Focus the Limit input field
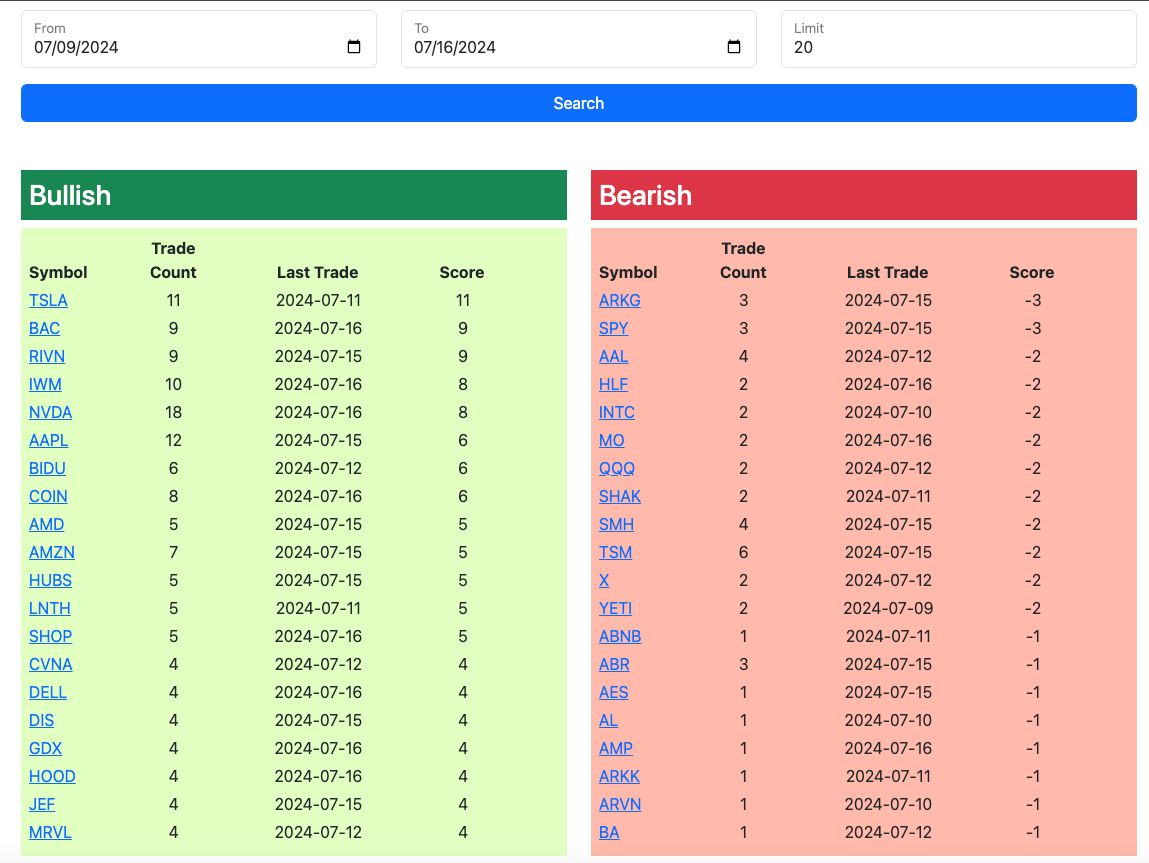 pos(958,39)
